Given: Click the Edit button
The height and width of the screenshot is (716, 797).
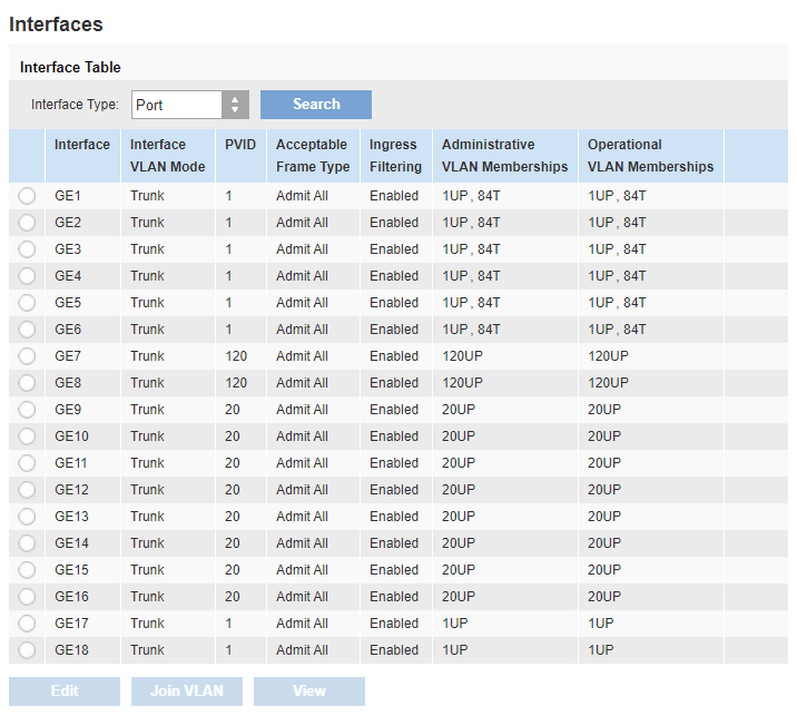Looking at the screenshot, I should [64, 691].
